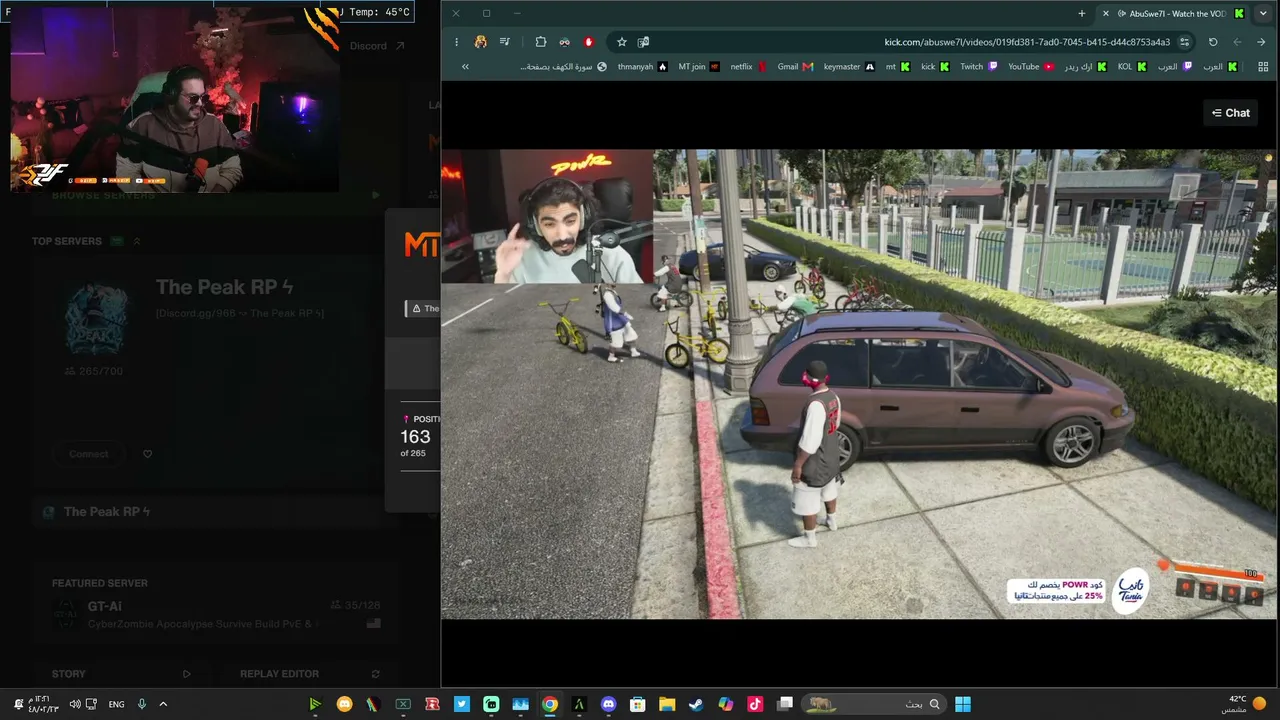
Task: Open File Explorer from the taskbar
Action: tap(667, 704)
